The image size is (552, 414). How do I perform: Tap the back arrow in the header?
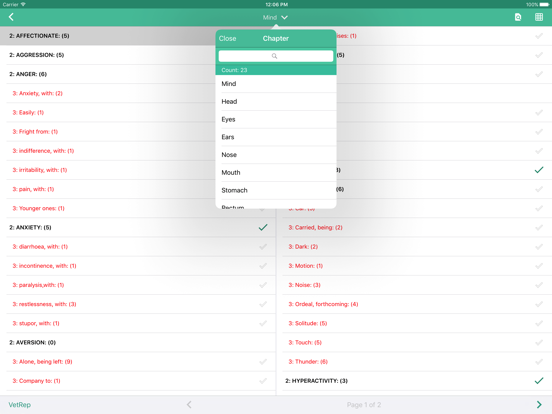click(11, 17)
